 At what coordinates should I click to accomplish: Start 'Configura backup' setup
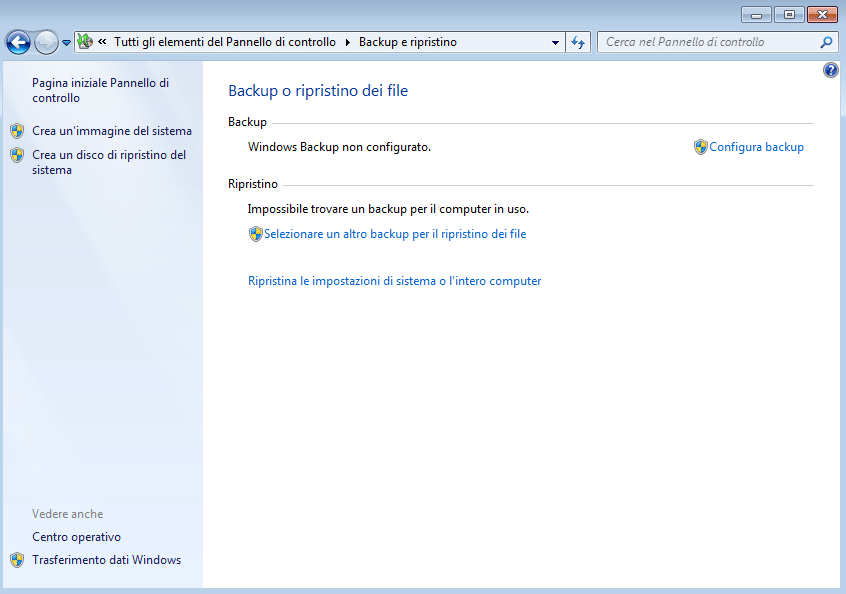(756, 147)
